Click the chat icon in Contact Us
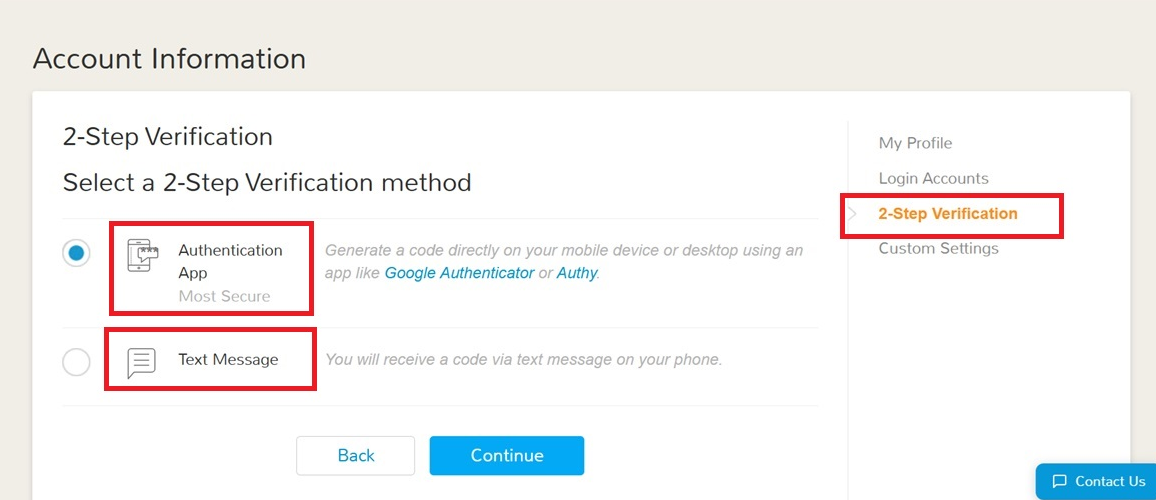The height and width of the screenshot is (500, 1156). pyautogui.click(x=1059, y=482)
